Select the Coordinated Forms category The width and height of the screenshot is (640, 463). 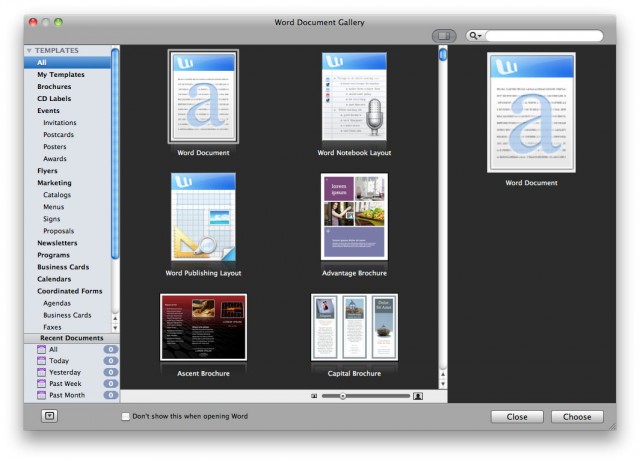click(70, 291)
